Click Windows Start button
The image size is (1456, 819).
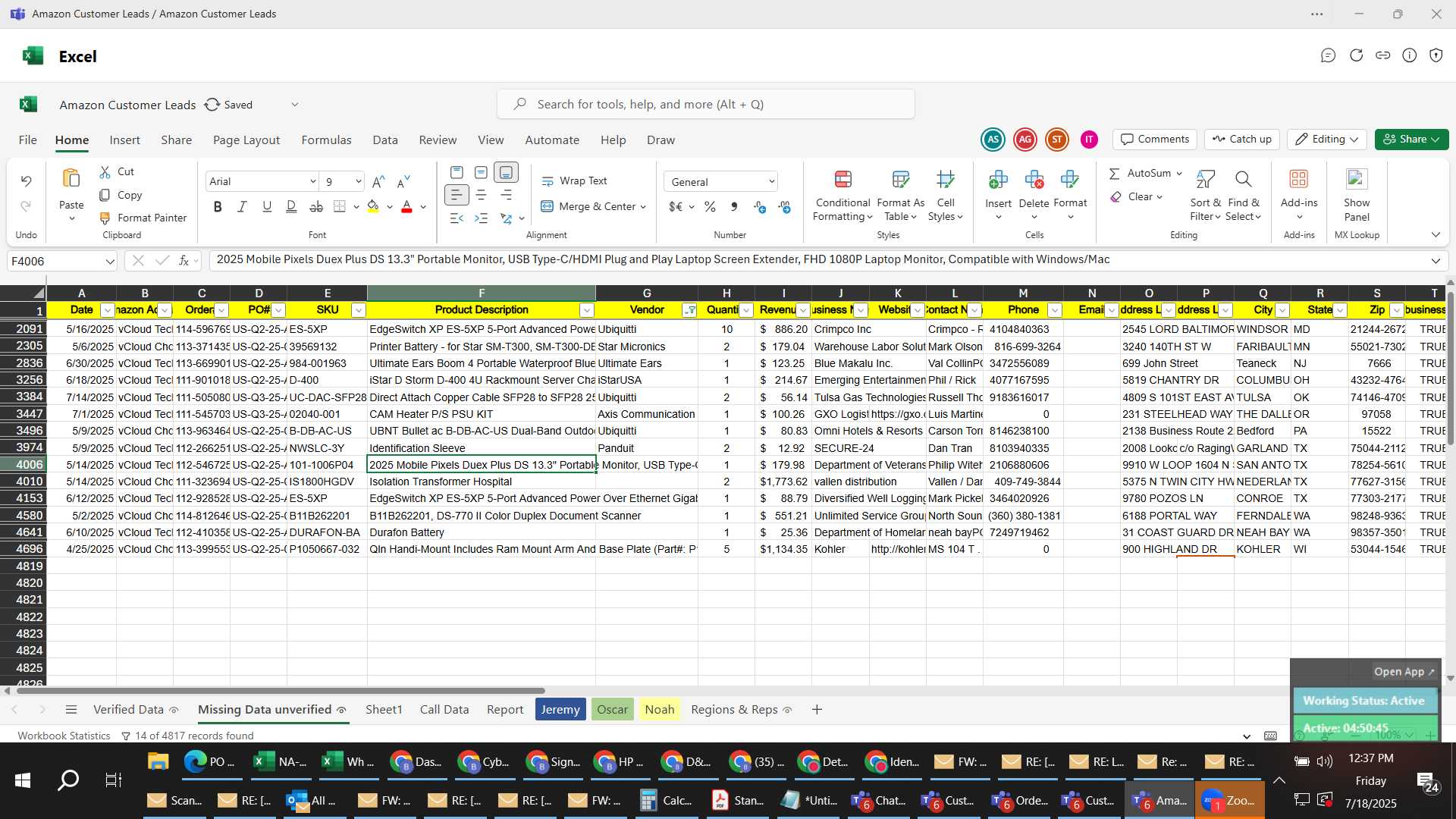click(x=23, y=780)
